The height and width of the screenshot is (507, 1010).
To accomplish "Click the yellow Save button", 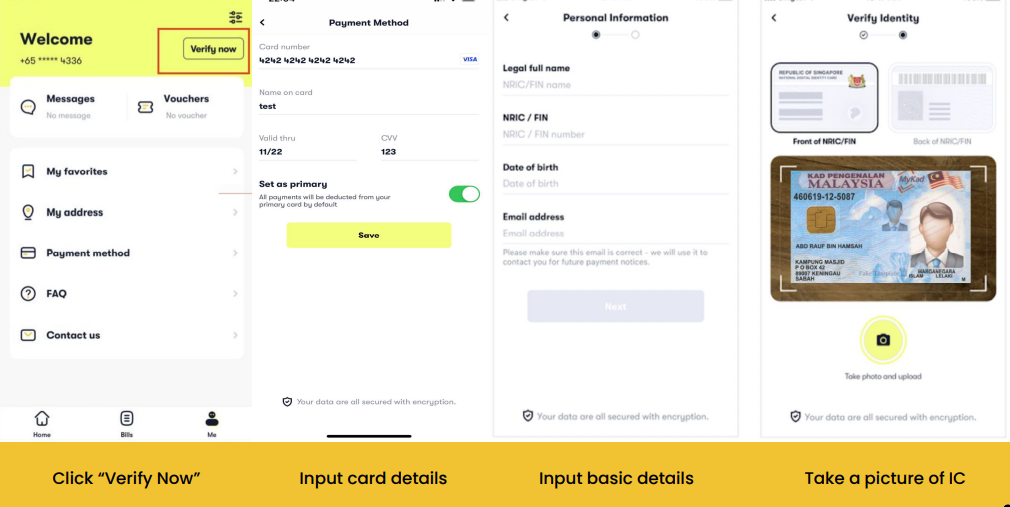I will (368, 235).
